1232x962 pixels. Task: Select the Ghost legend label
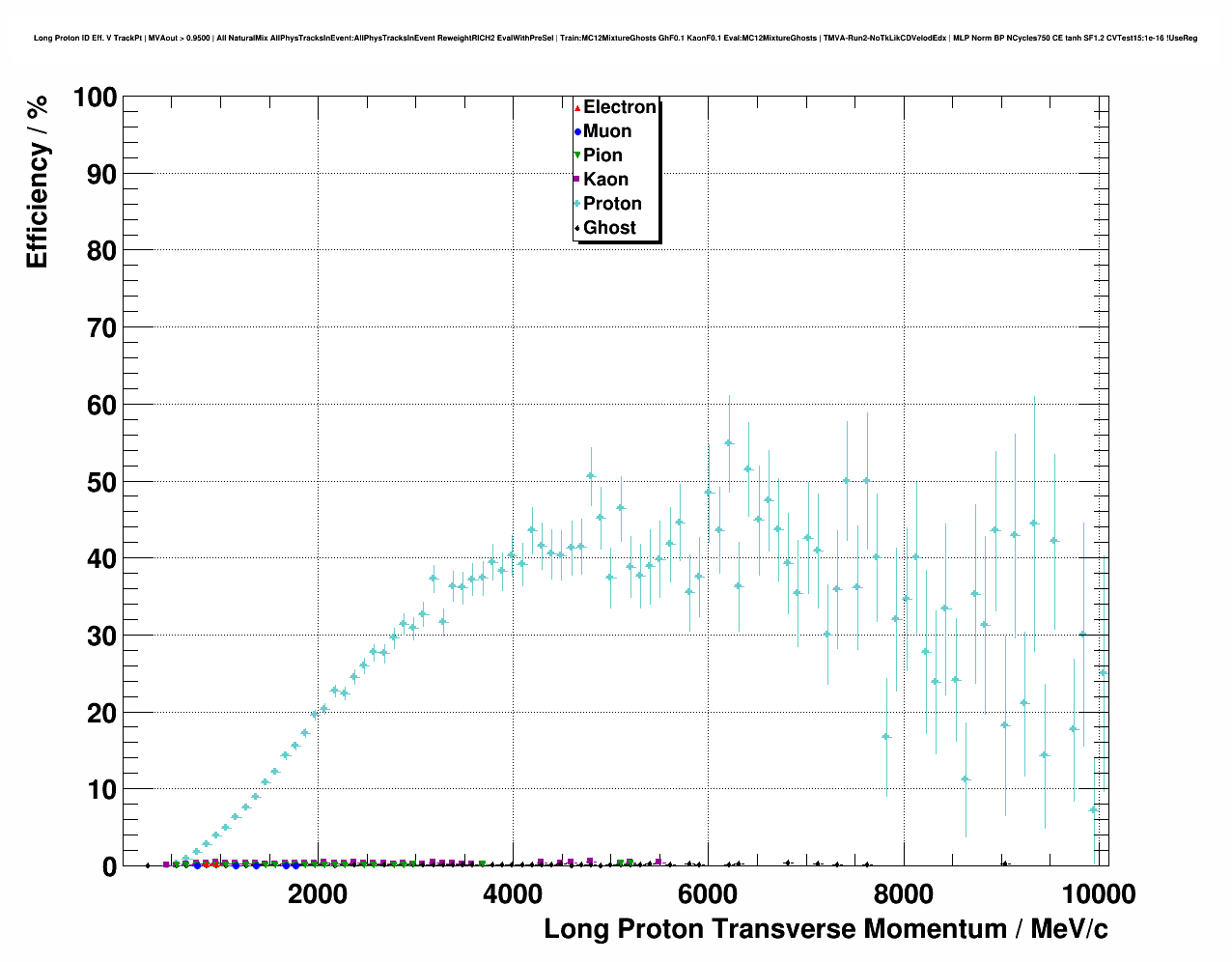[609, 228]
